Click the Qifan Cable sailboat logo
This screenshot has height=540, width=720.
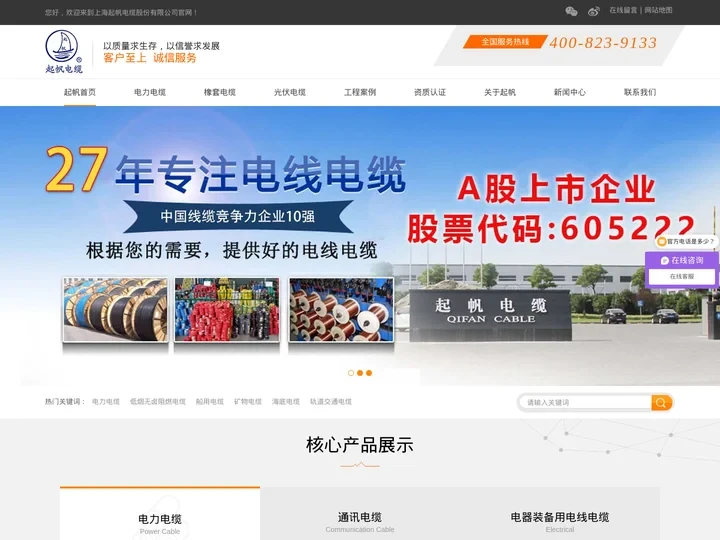tap(64, 51)
